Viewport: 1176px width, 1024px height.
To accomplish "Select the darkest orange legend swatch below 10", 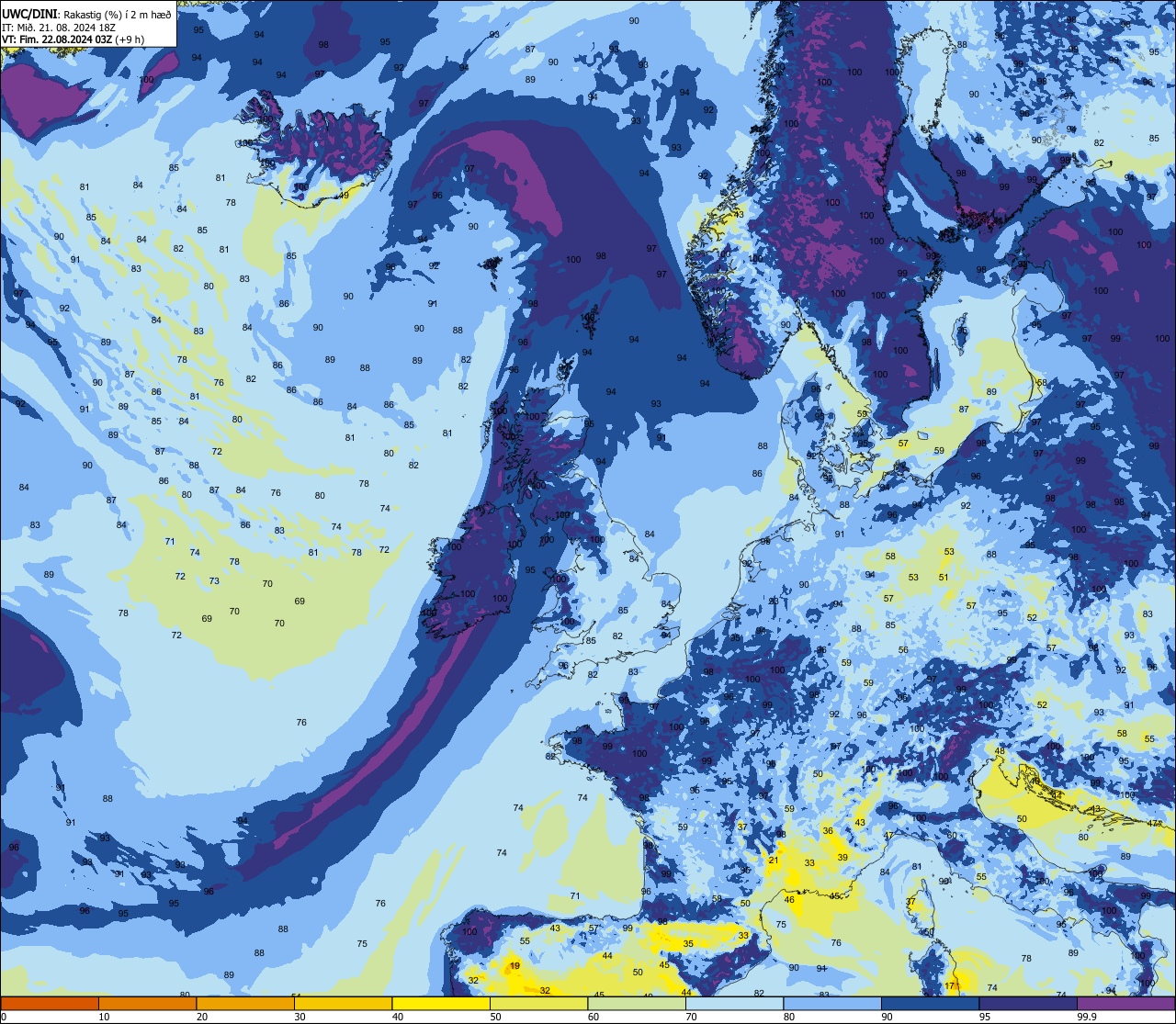I will pos(50,1003).
